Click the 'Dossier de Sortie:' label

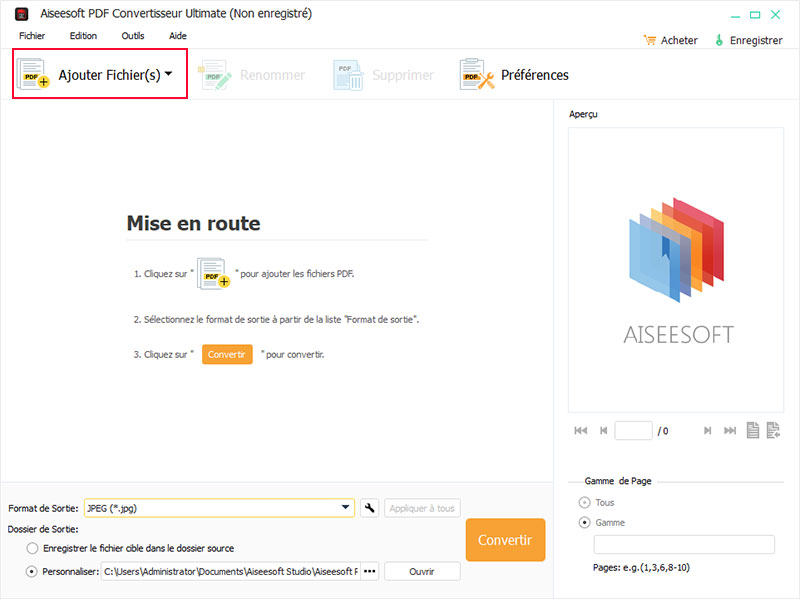tap(43, 529)
